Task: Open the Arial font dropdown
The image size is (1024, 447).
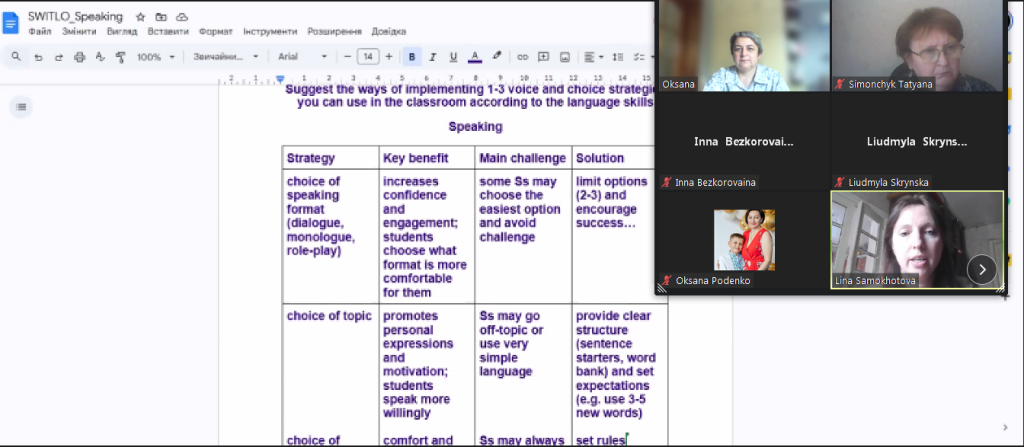Action: tap(304, 57)
